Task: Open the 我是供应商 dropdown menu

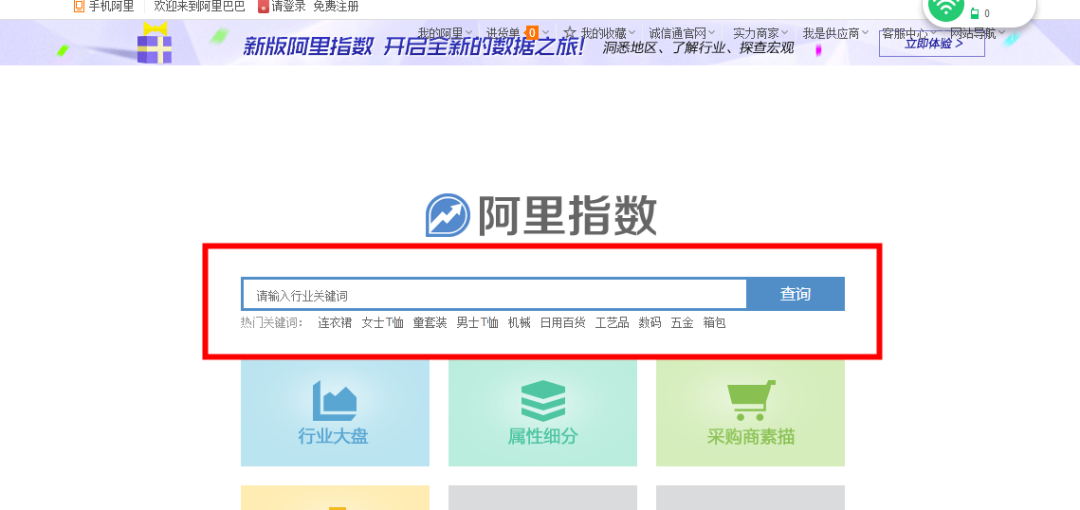Action: tap(835, 33)
